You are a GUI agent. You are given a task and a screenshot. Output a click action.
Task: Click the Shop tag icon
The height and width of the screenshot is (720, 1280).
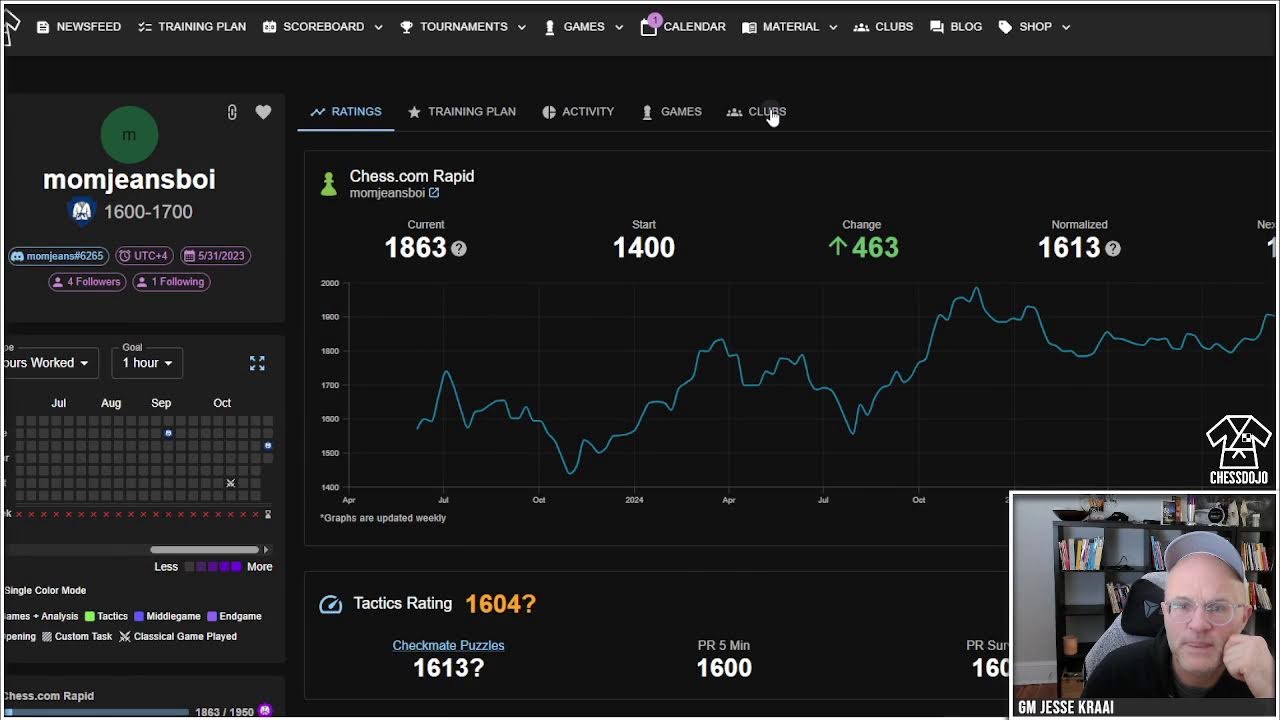(x=1005, y=27)
